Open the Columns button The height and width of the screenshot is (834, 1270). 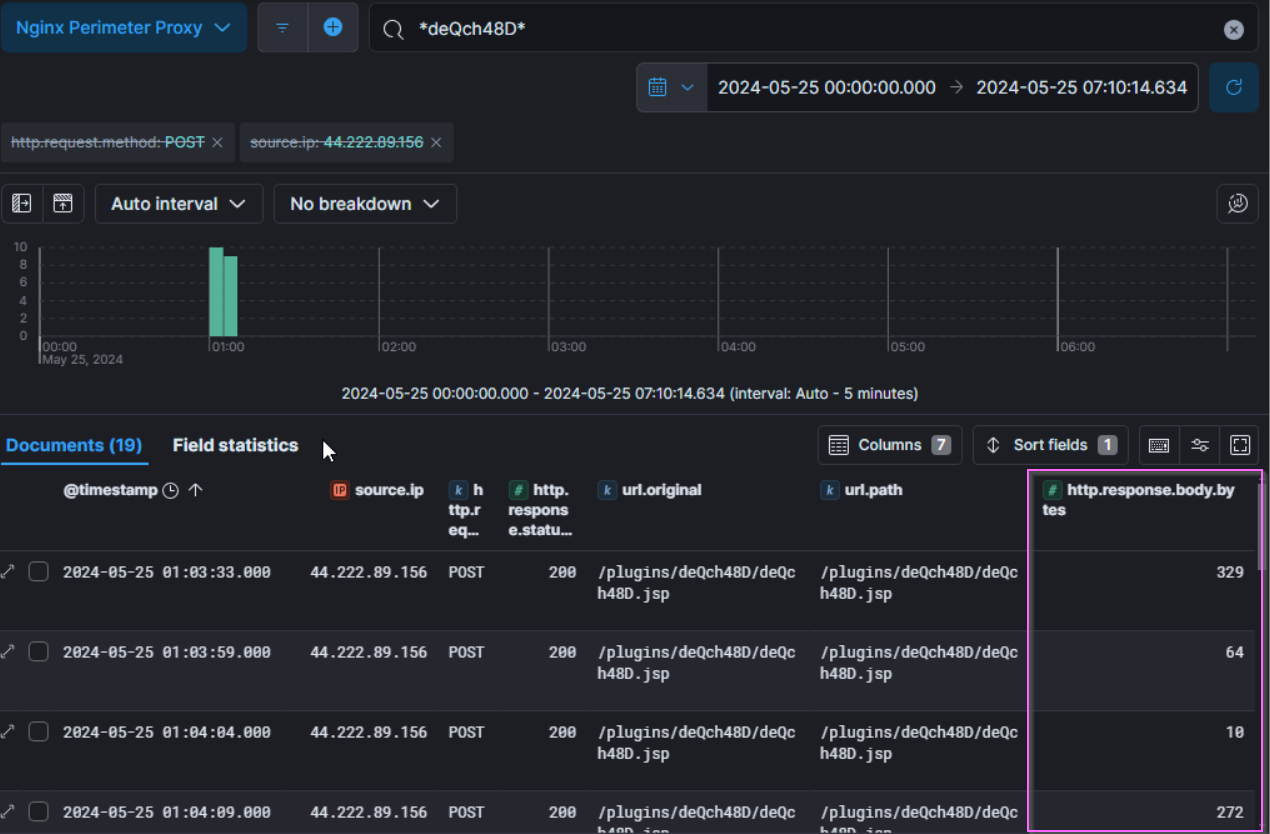click(x=889, y=446)
